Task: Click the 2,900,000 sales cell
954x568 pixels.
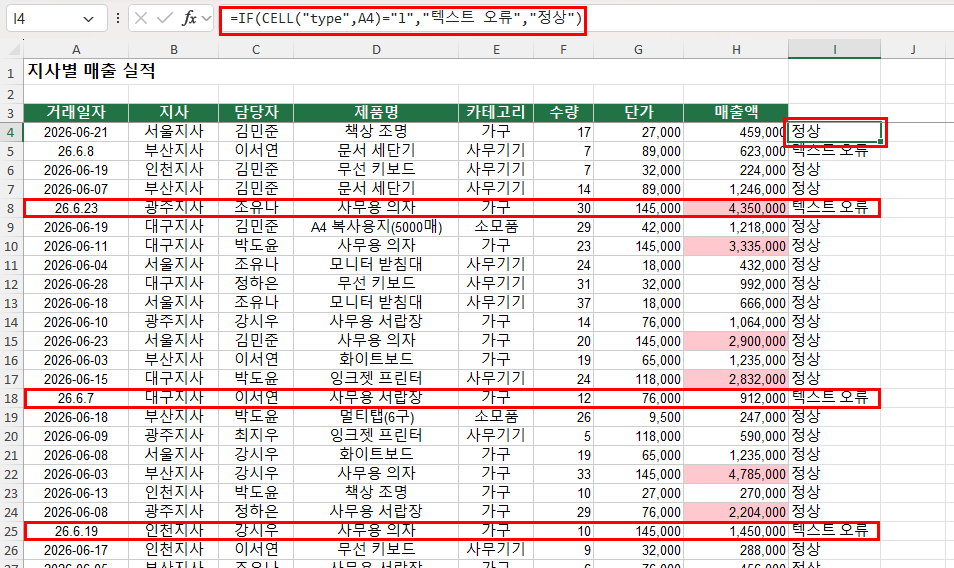Action: [736, 341]
